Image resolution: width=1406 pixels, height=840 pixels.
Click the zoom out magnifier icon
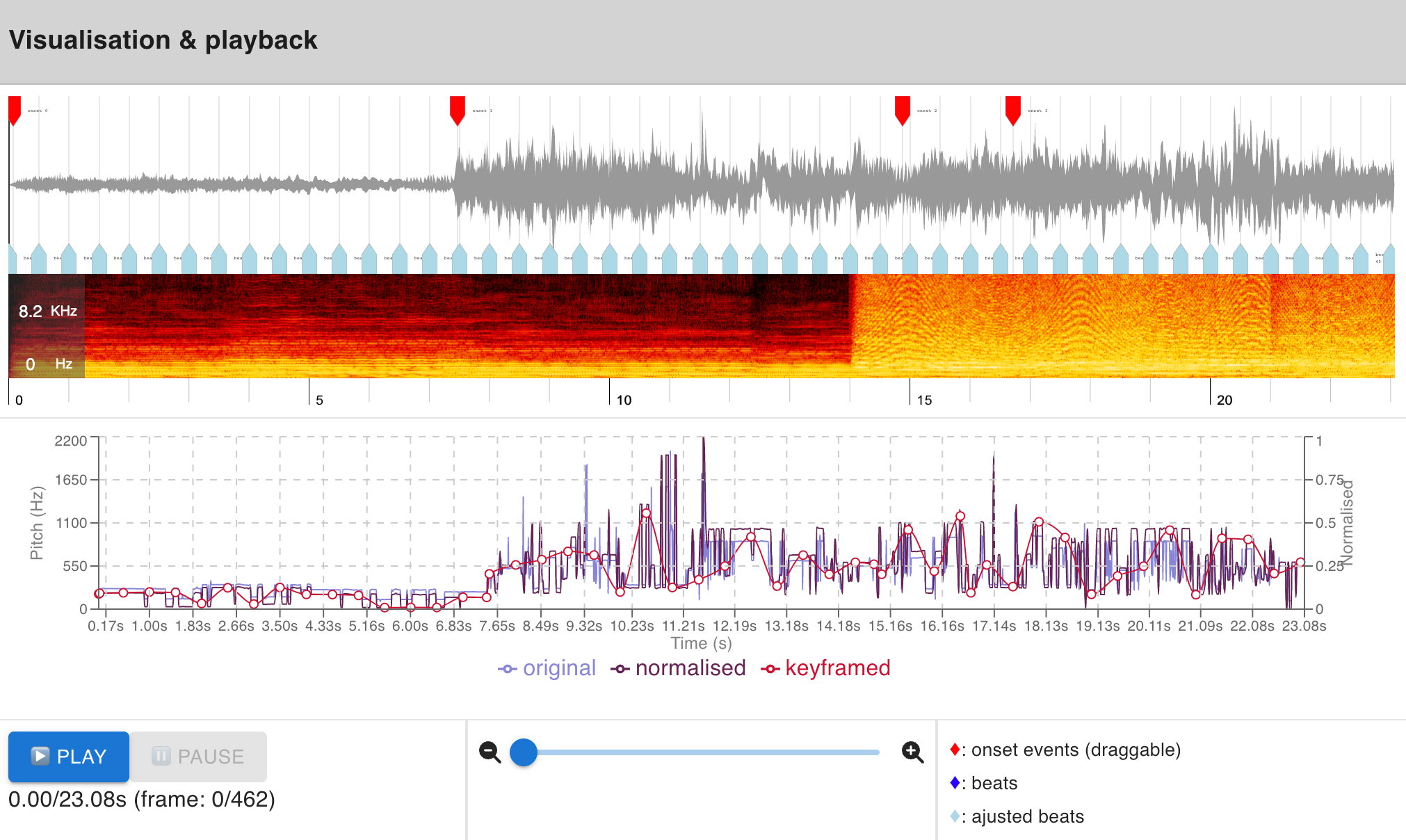click(489, 752)
